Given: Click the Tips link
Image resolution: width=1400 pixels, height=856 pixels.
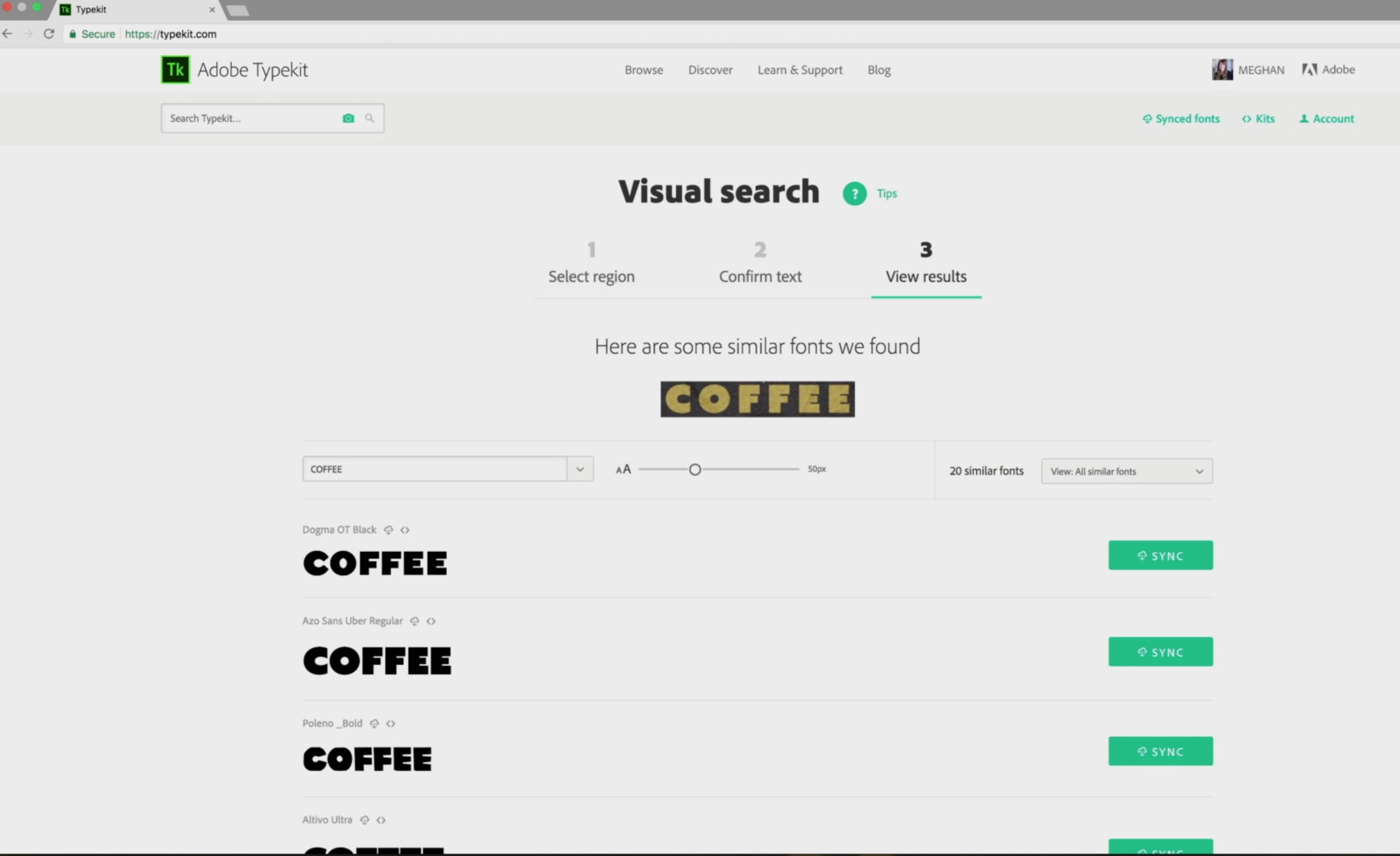Looking at the screenshot, I should click(887, 193).
